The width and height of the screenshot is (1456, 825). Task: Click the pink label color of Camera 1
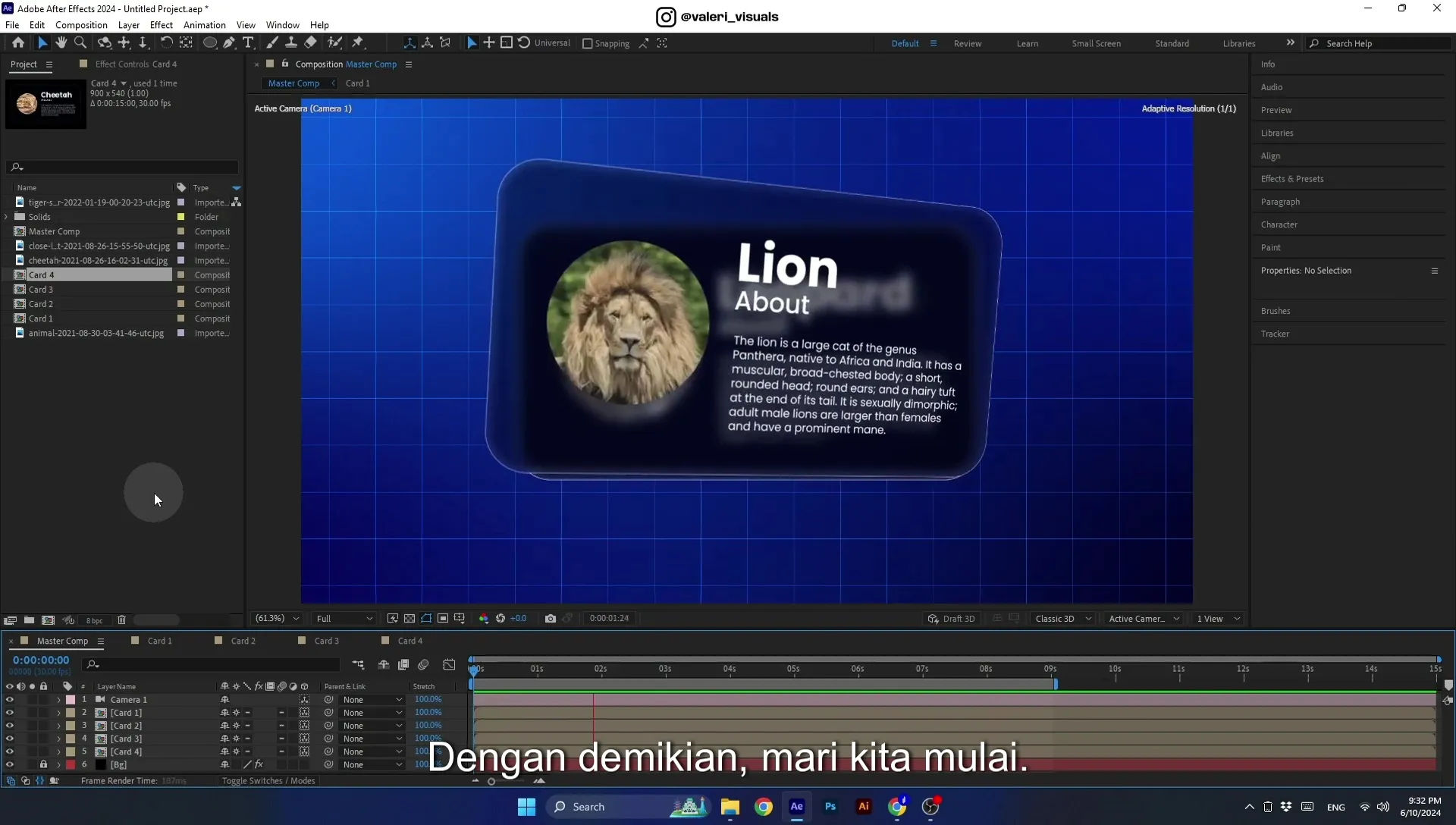71,700
